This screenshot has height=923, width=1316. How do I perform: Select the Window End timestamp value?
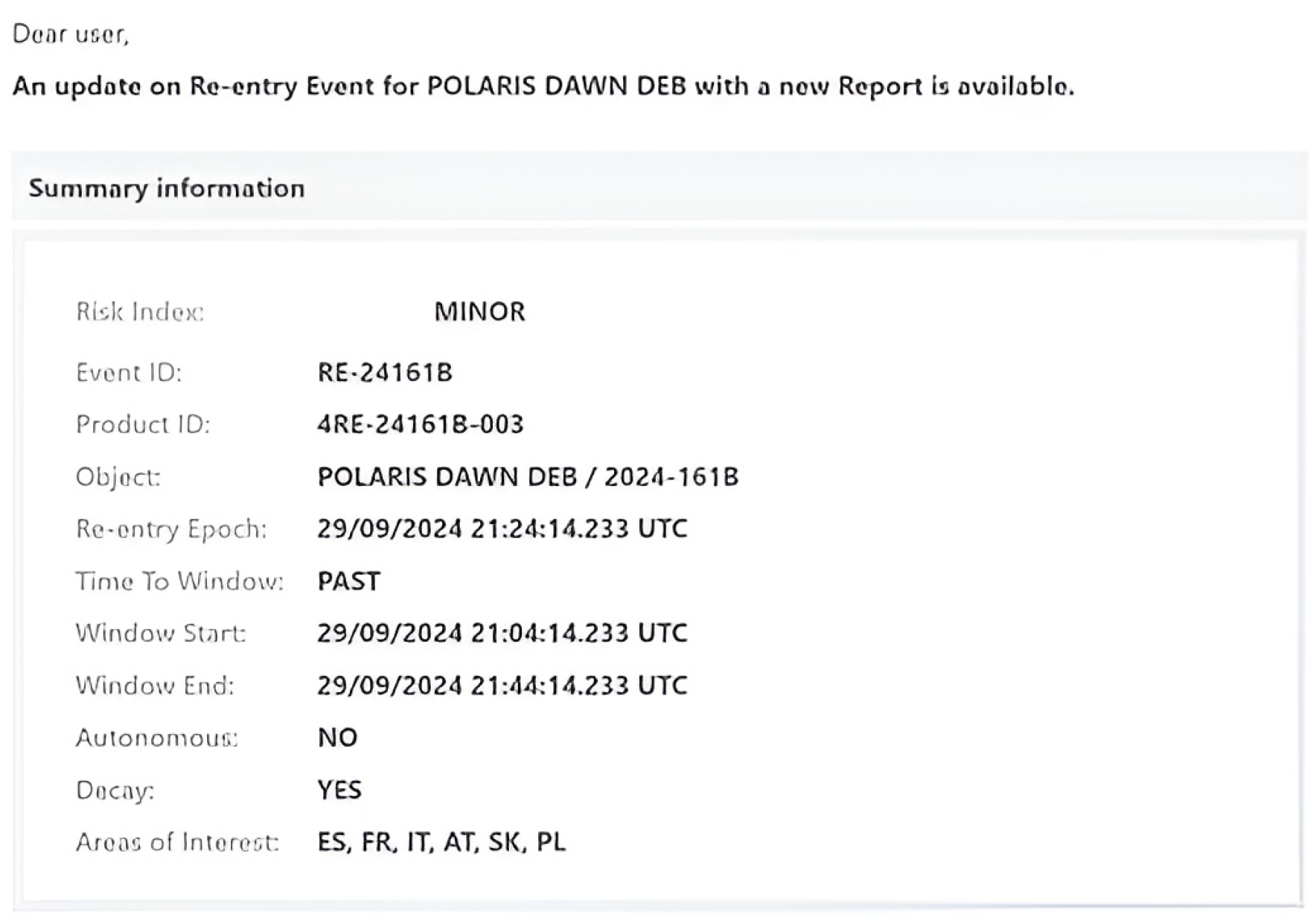pyautogui.click(x=502, y=685)
